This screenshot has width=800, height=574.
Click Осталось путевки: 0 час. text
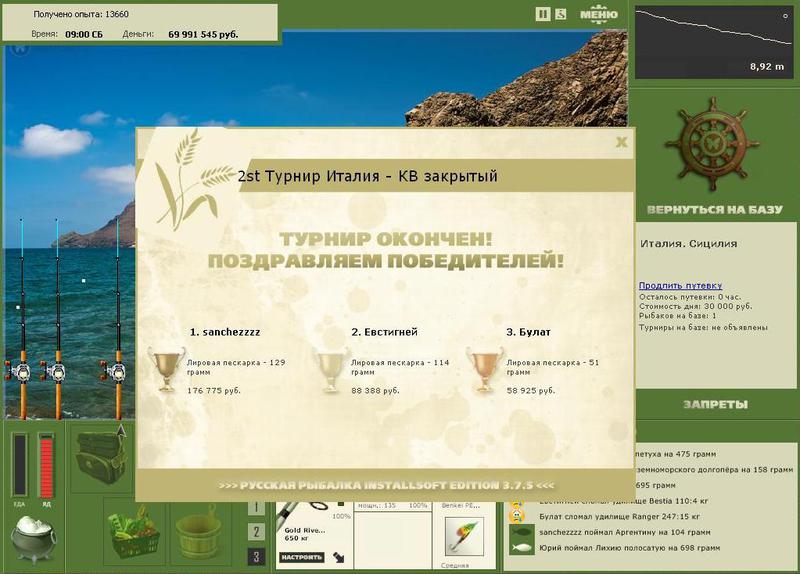690,297
